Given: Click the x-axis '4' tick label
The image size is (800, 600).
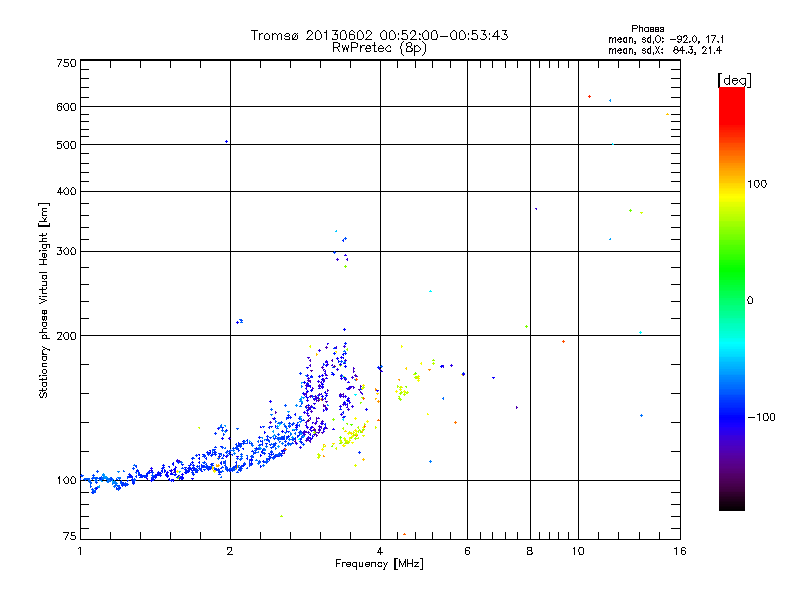Looking at the screenshot, I should coord(380,551).
